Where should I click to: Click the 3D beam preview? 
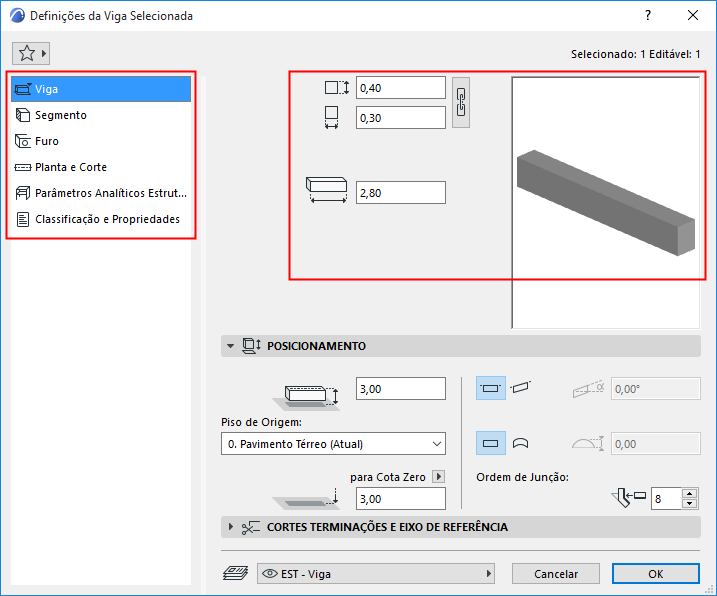tap(605, 202)
